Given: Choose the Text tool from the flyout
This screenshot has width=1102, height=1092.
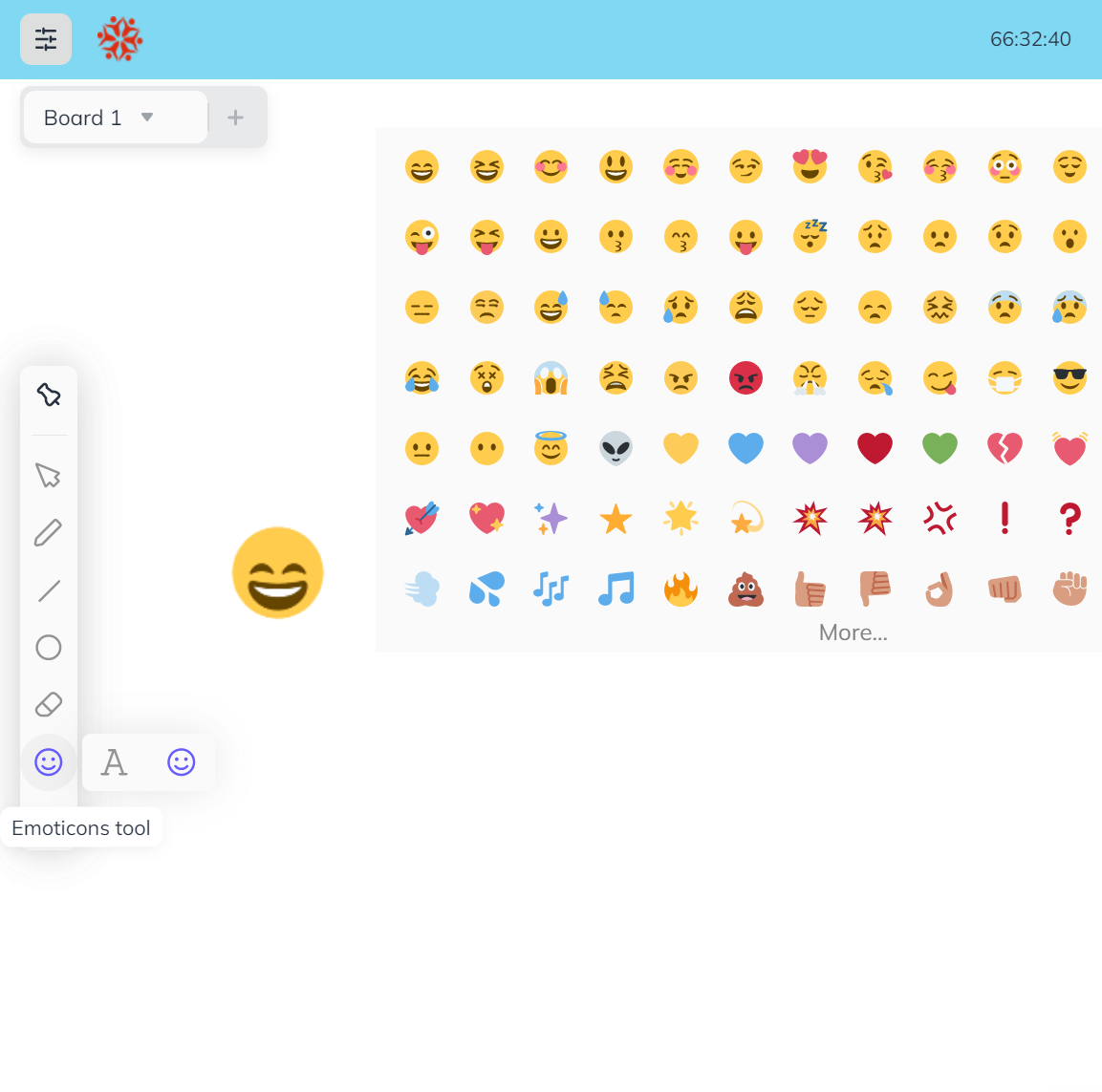Looking at the screenshot, I should click(x=114, y=762).
